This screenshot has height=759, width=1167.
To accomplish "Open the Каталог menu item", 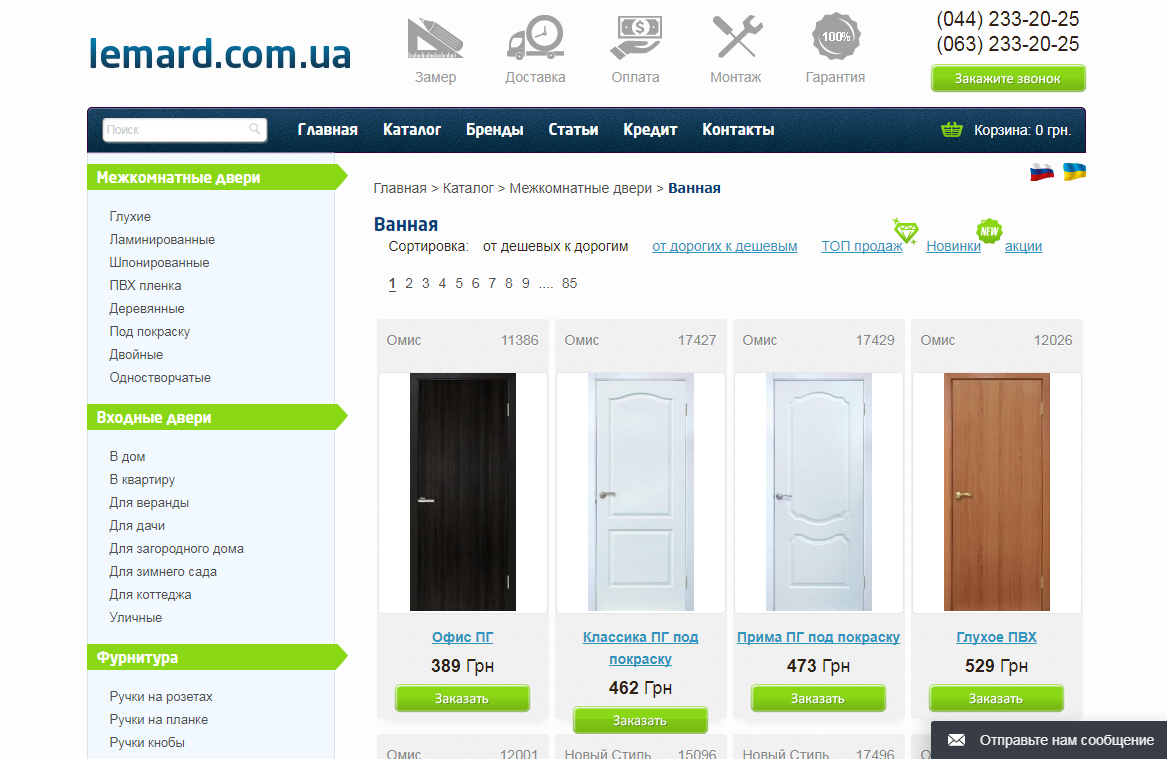I will (x=412, y=129).
